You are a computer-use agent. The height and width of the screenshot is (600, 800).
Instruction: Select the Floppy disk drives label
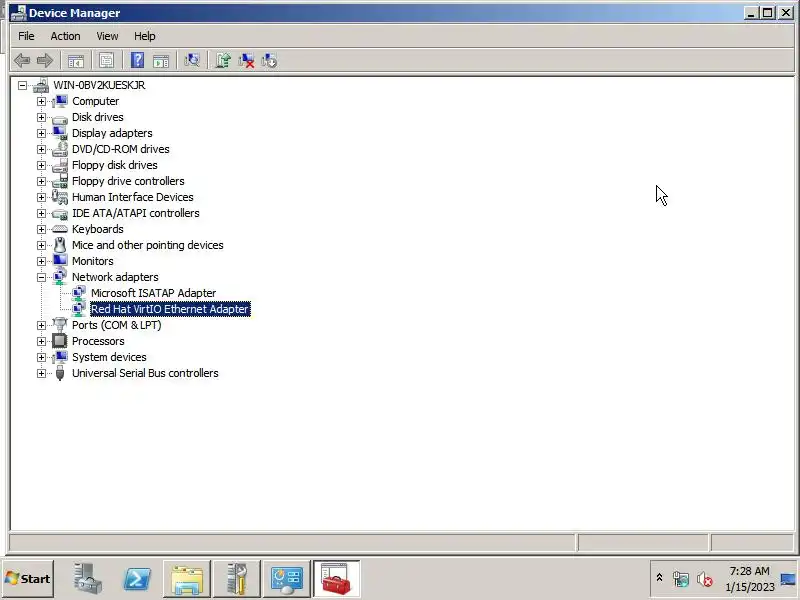click(114, 165)
